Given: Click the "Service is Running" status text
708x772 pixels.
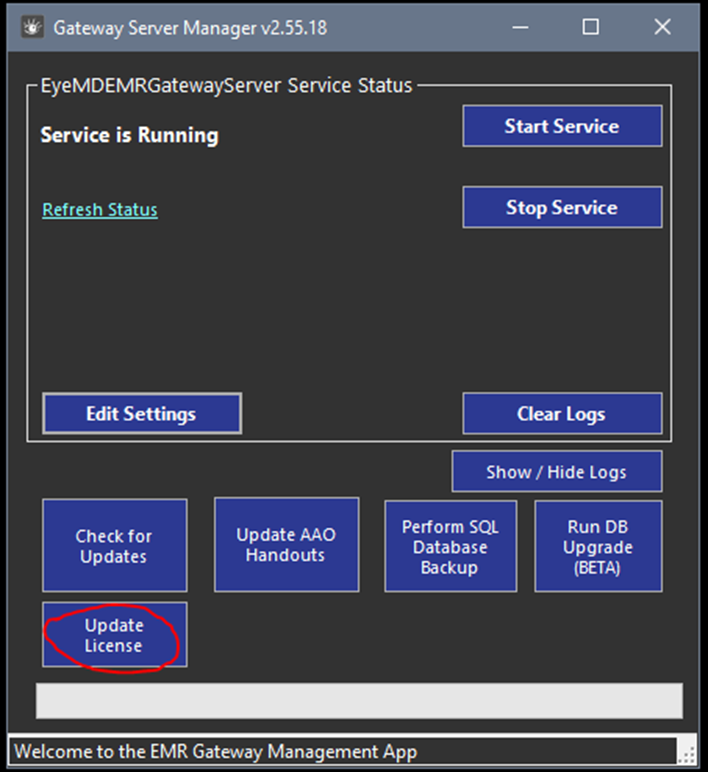Looking at the screenshot, I should pos(129,136).
